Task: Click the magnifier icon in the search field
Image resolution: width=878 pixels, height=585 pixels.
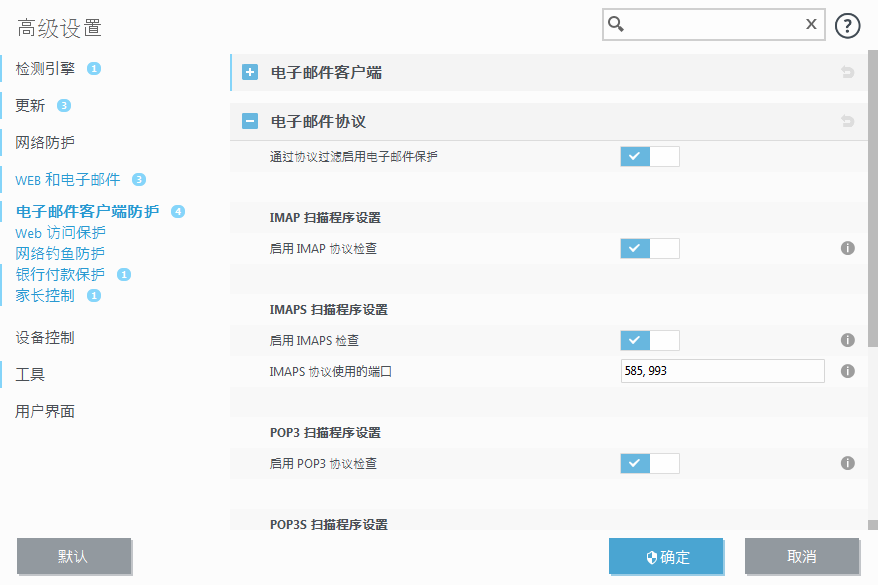Action: tap(613, 24)
